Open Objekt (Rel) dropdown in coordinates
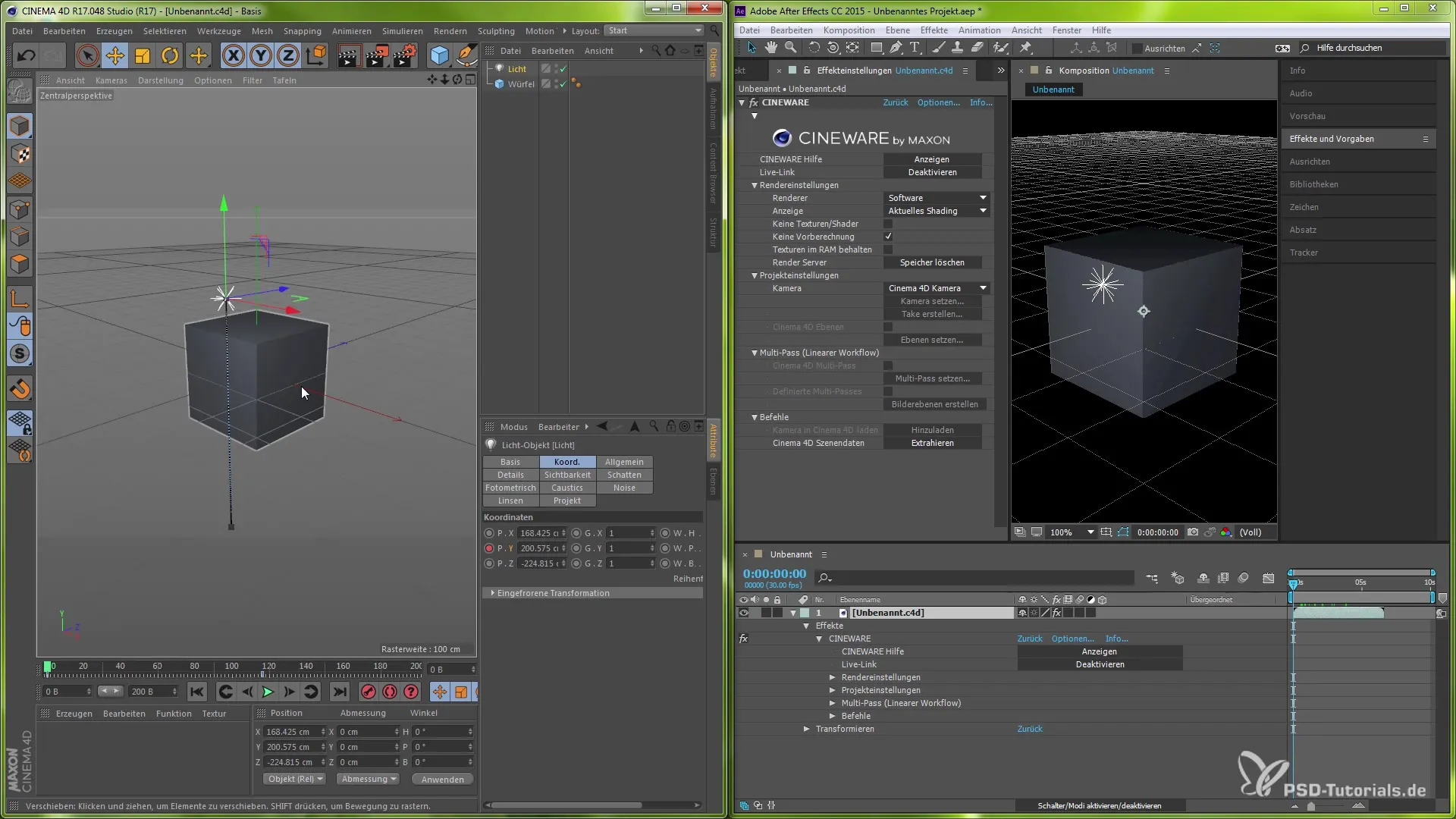 pyautogui.click(x=296, y=779)
